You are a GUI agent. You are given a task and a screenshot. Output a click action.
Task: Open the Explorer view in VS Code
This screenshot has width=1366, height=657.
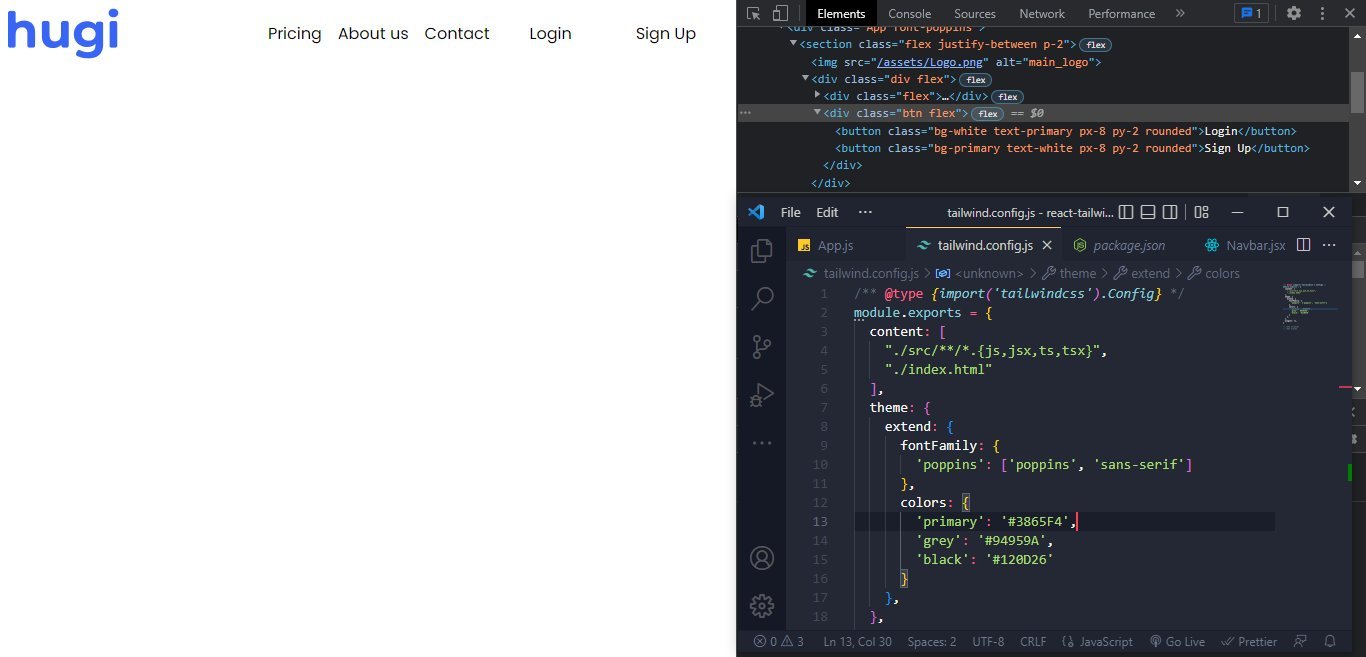pyautogui.click(x=762, y=250)
